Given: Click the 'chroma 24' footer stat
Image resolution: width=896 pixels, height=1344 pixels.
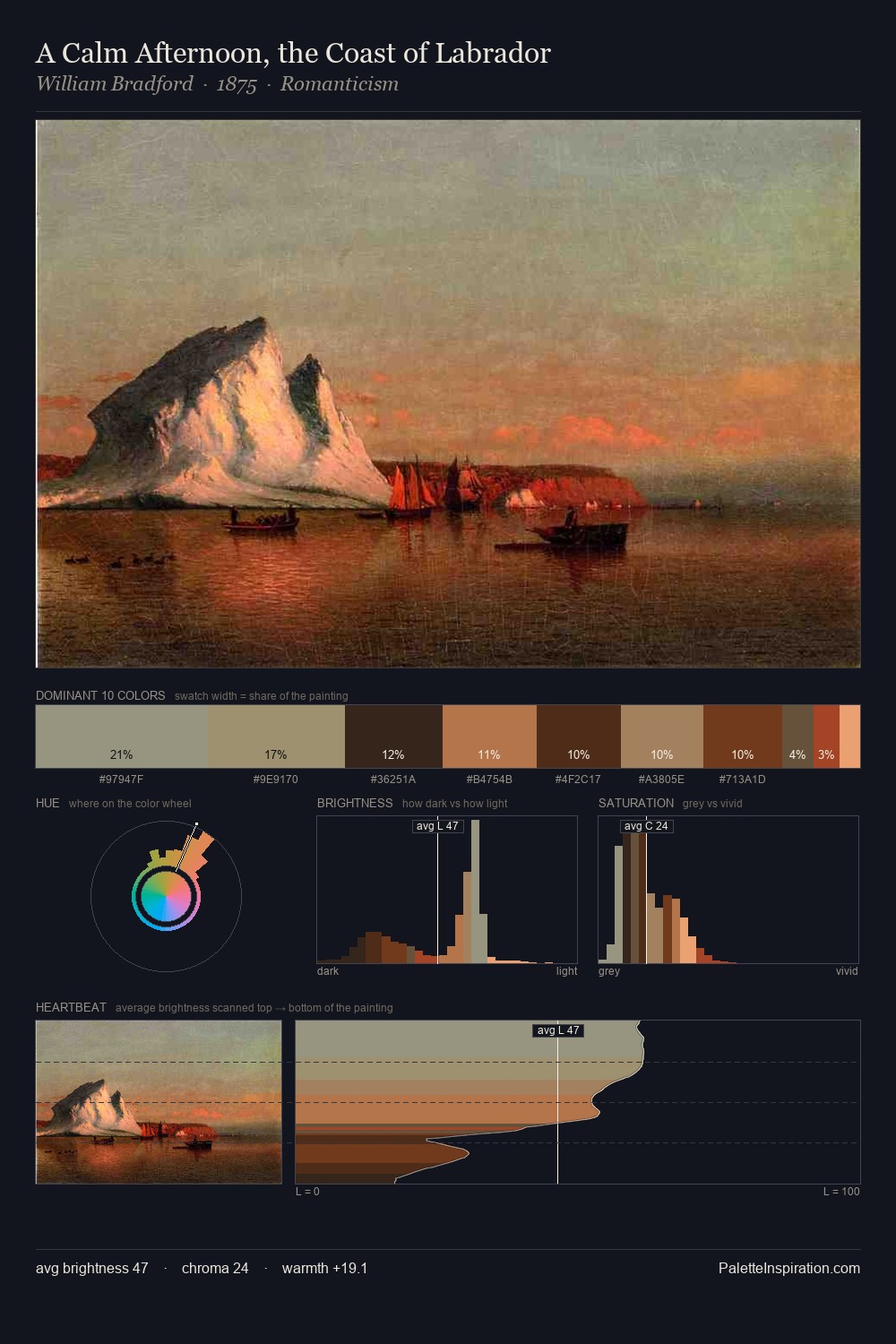Looking at the screenshot, I should pyautogui.click(x=215, y=1268).
